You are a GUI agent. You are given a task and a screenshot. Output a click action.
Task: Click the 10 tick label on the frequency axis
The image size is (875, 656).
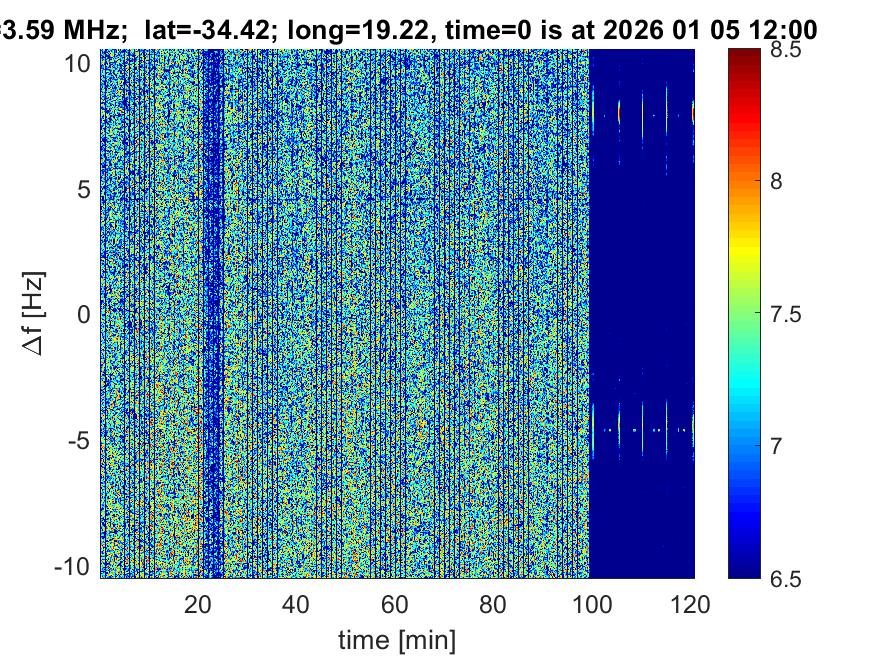(78, 63)
